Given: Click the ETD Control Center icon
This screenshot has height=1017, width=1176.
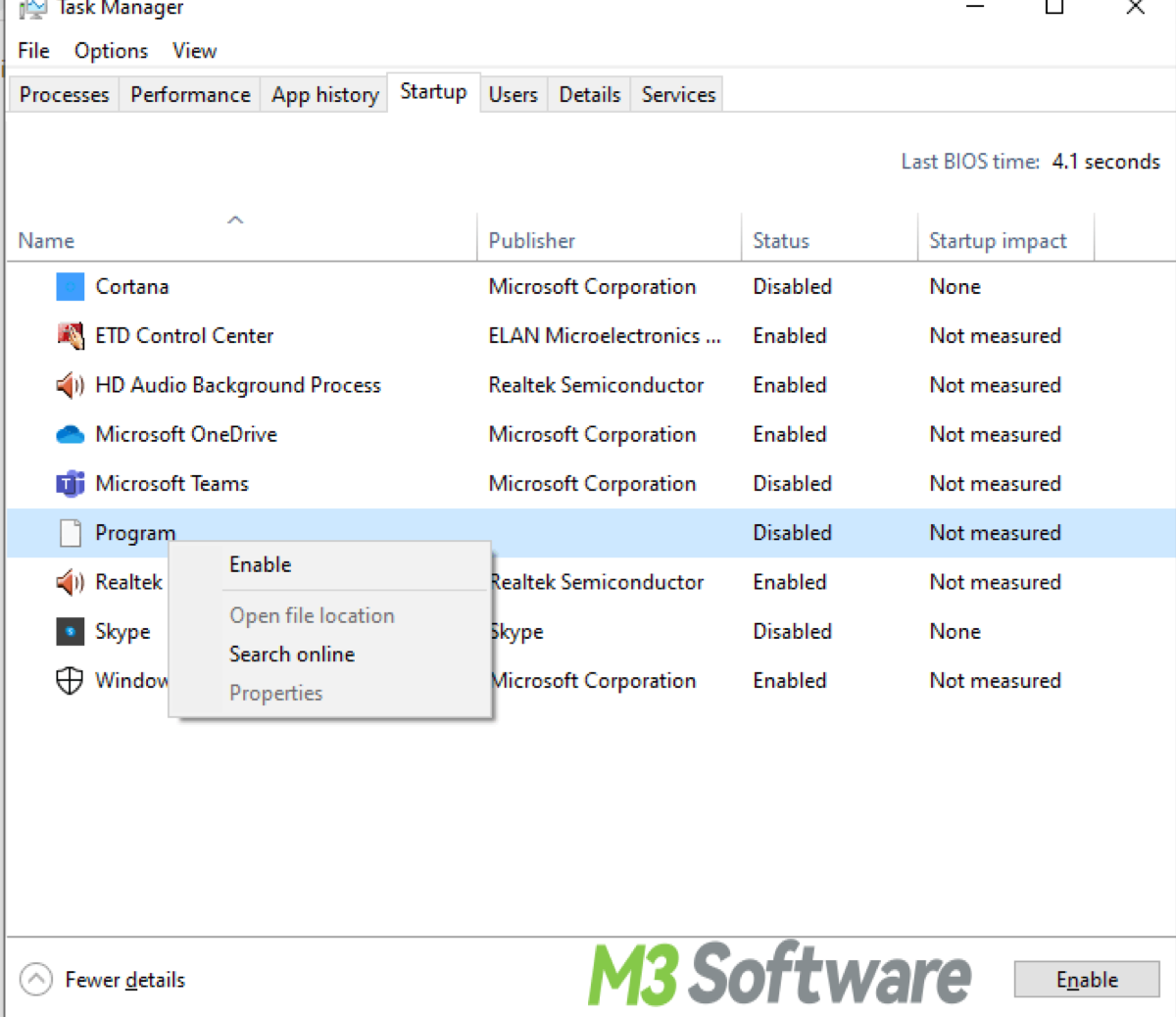Looking at the screenshot, I should 71,336.
